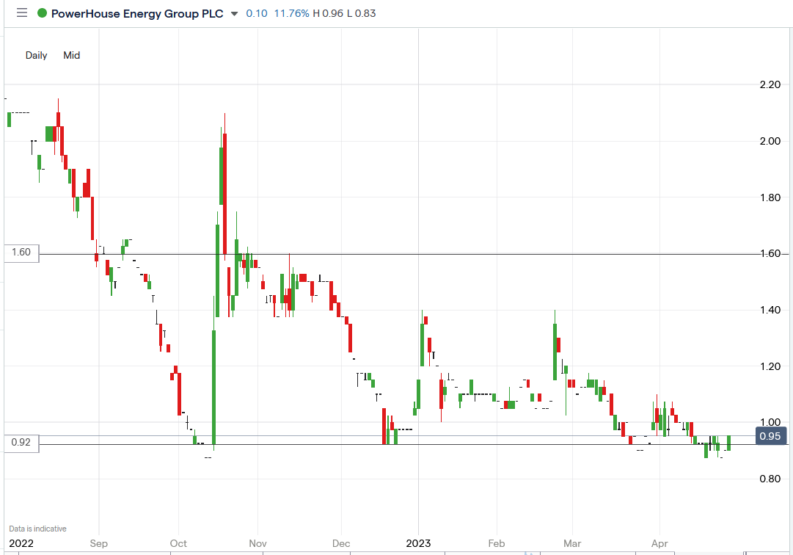Click the 11.76% percentage change value
This screenshot has height=555, width=793.
point(290,14)
